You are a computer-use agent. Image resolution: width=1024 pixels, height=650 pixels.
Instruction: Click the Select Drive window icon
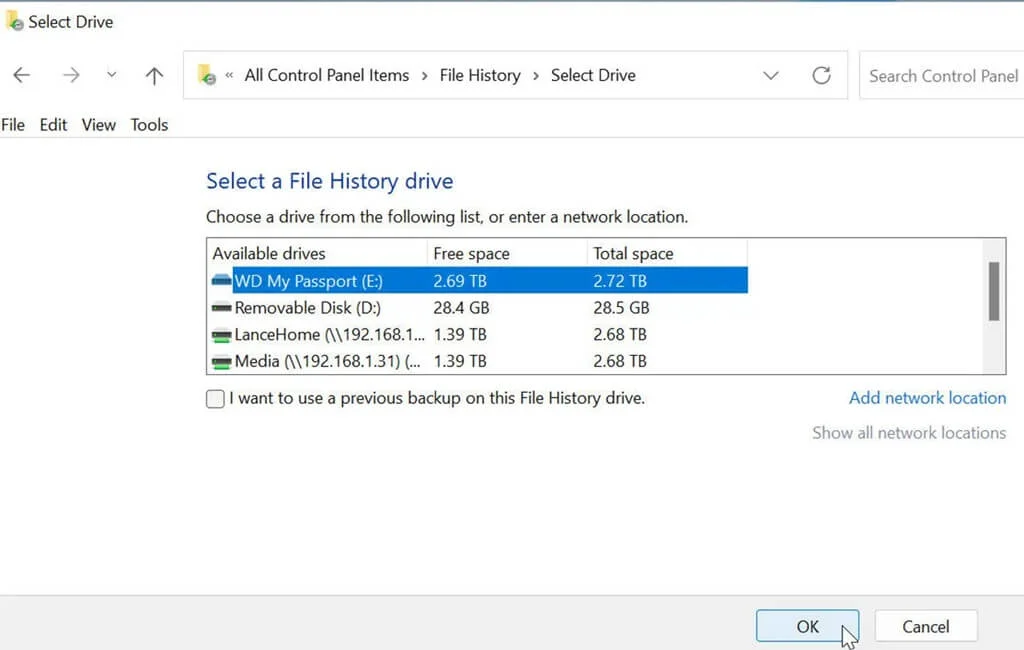tap(14, 20)
